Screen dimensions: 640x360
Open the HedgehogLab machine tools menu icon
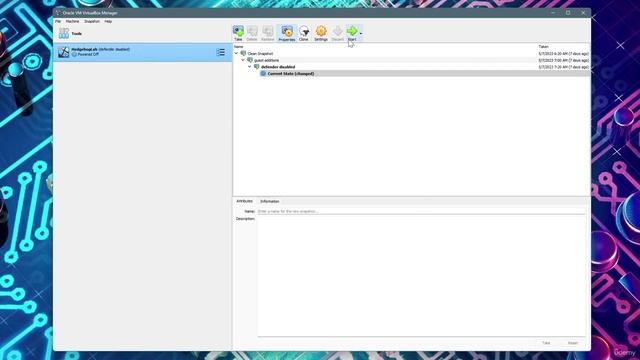pyautogui.click(x=220, y=52)
